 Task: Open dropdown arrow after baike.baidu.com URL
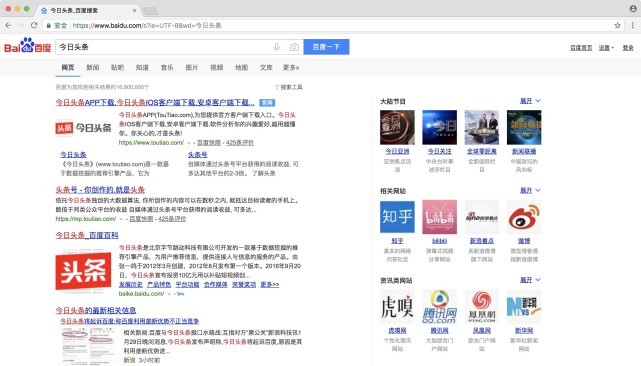(169, 294)
